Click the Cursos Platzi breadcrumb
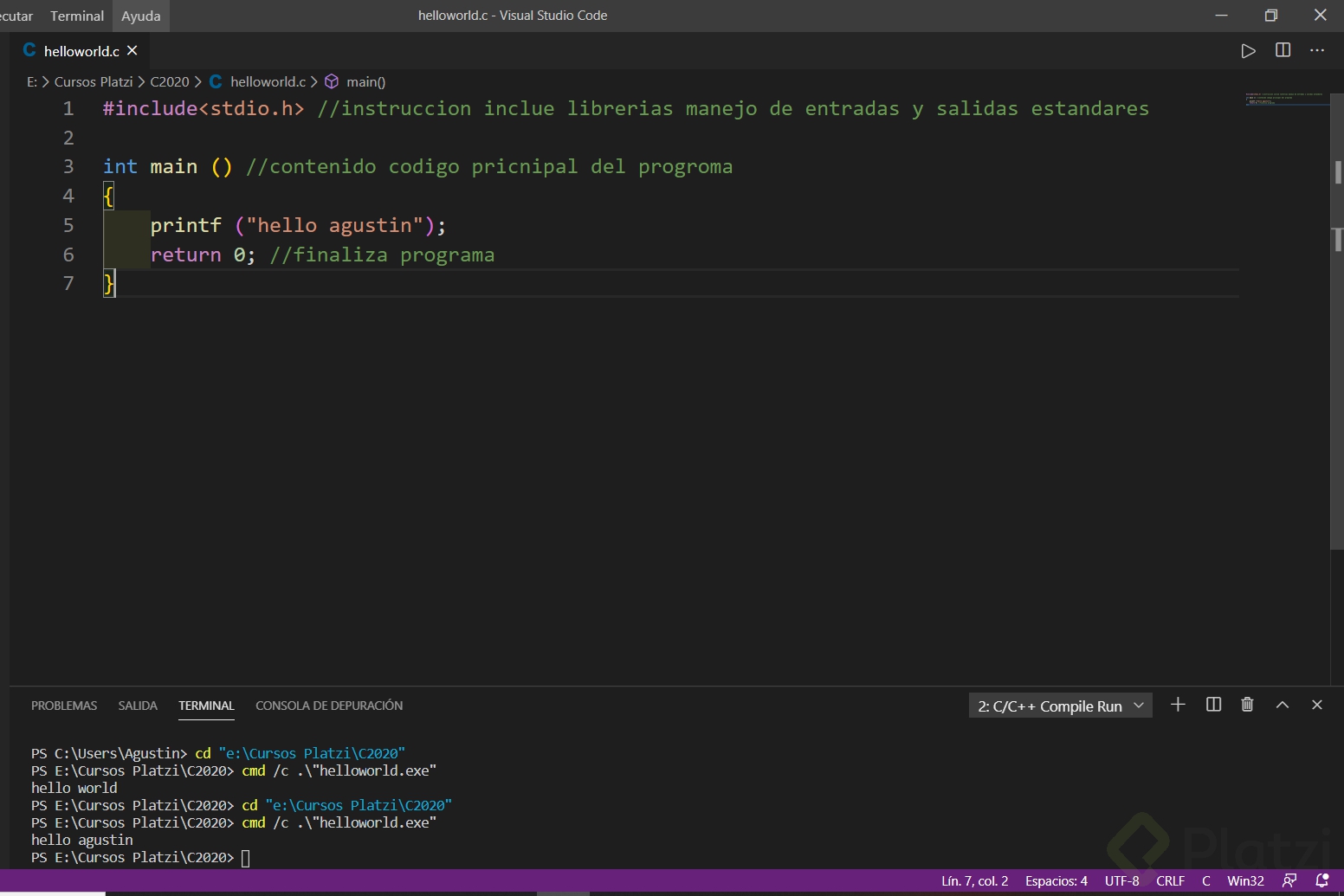The height and width of the screenshot is (896, 1344). [94, 81]
